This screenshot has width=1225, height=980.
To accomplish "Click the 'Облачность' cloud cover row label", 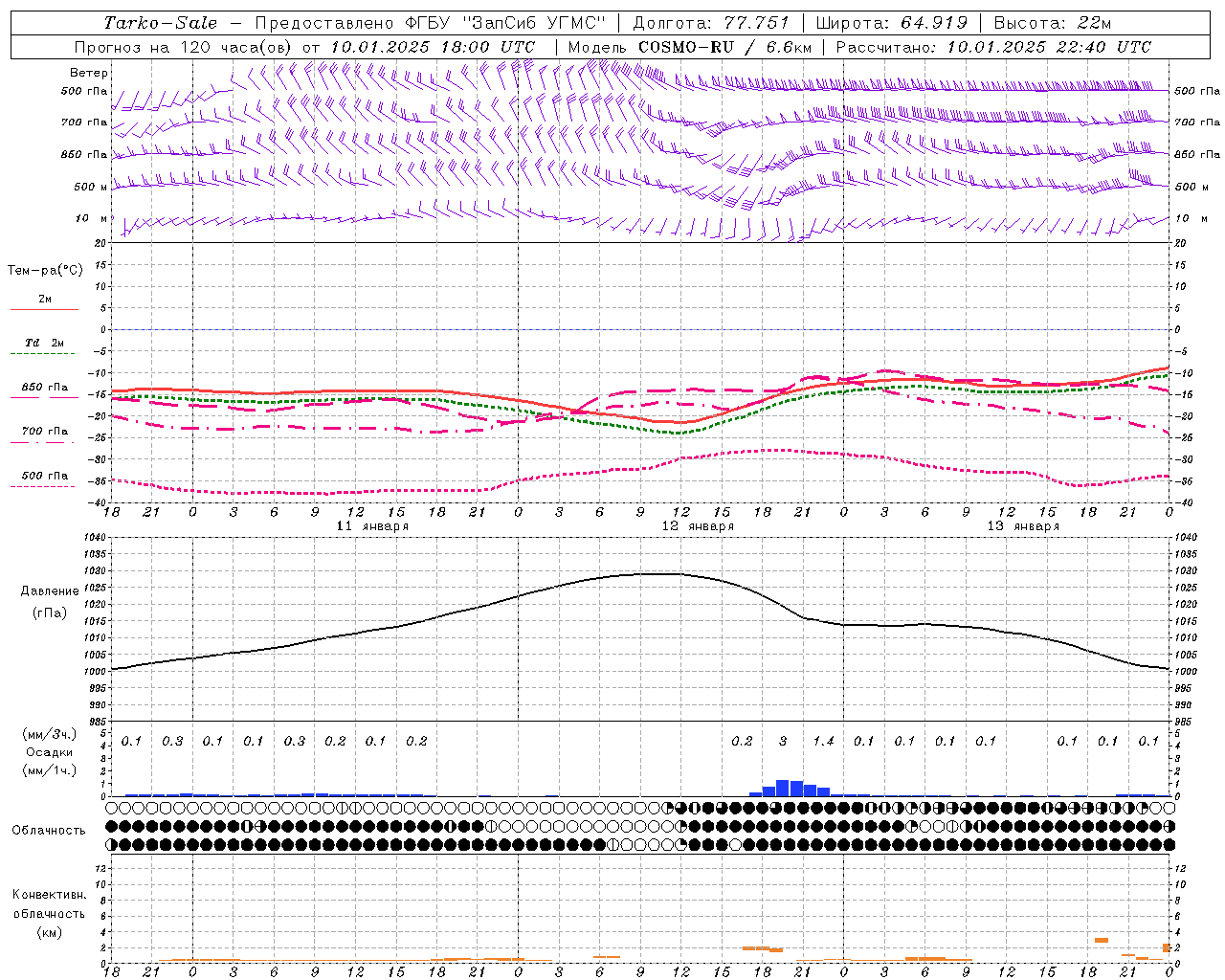I will [49, 831].
